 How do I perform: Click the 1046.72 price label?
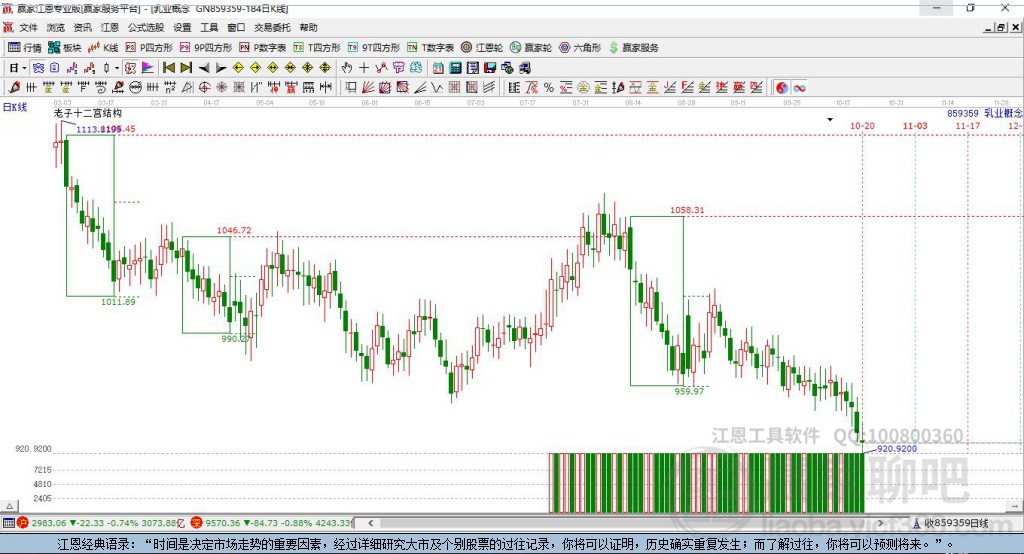point(234,230)
